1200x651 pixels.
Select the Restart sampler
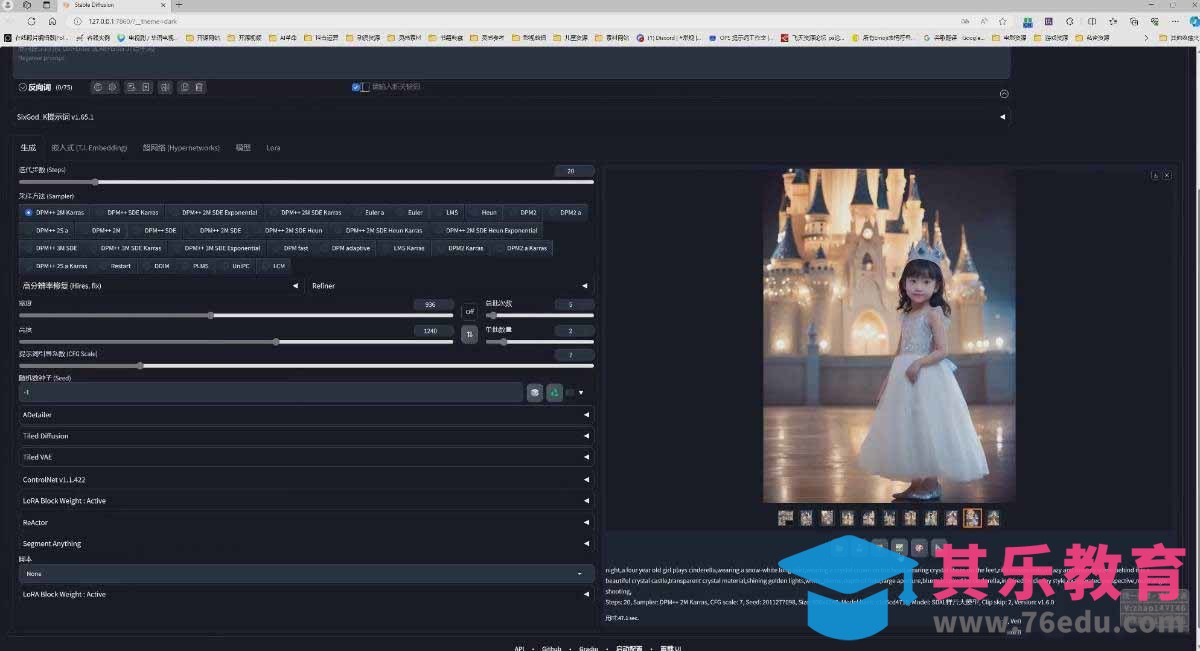tap(115, 266)
